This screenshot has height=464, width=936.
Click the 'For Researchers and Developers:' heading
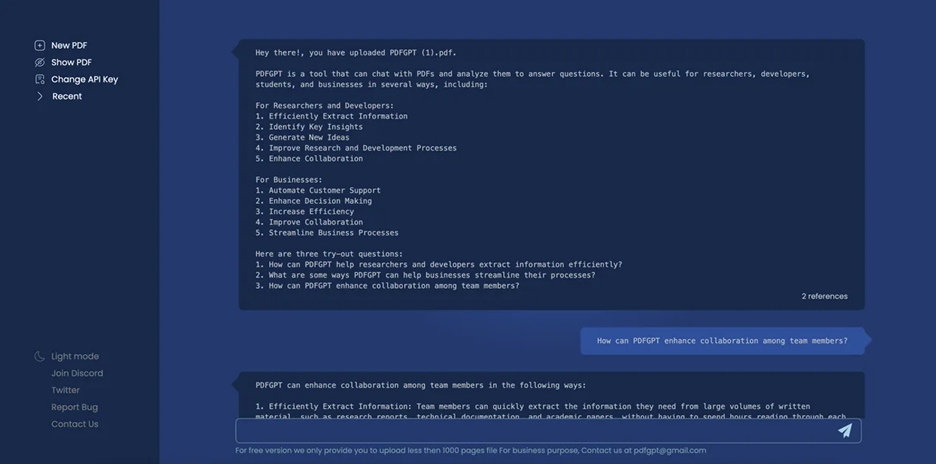[x=325, y=106]
